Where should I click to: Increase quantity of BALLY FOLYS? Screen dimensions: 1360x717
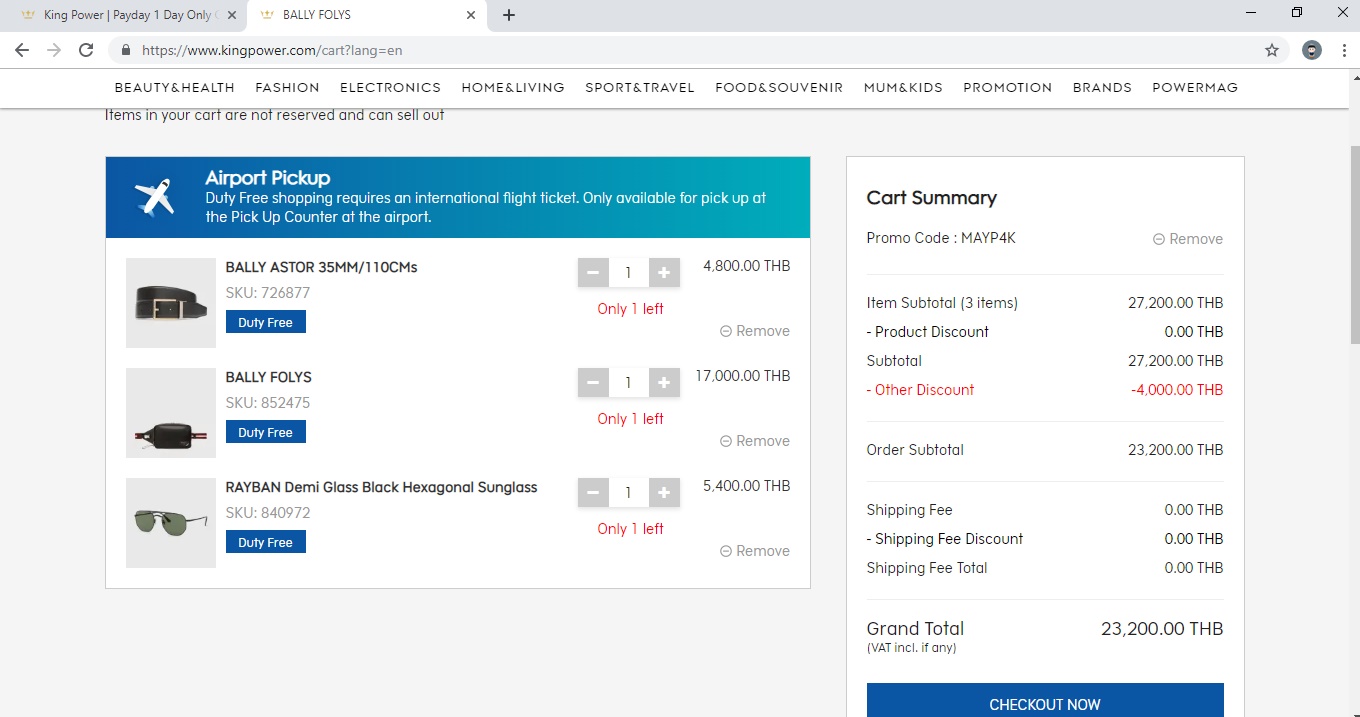(x=664, y=382)
